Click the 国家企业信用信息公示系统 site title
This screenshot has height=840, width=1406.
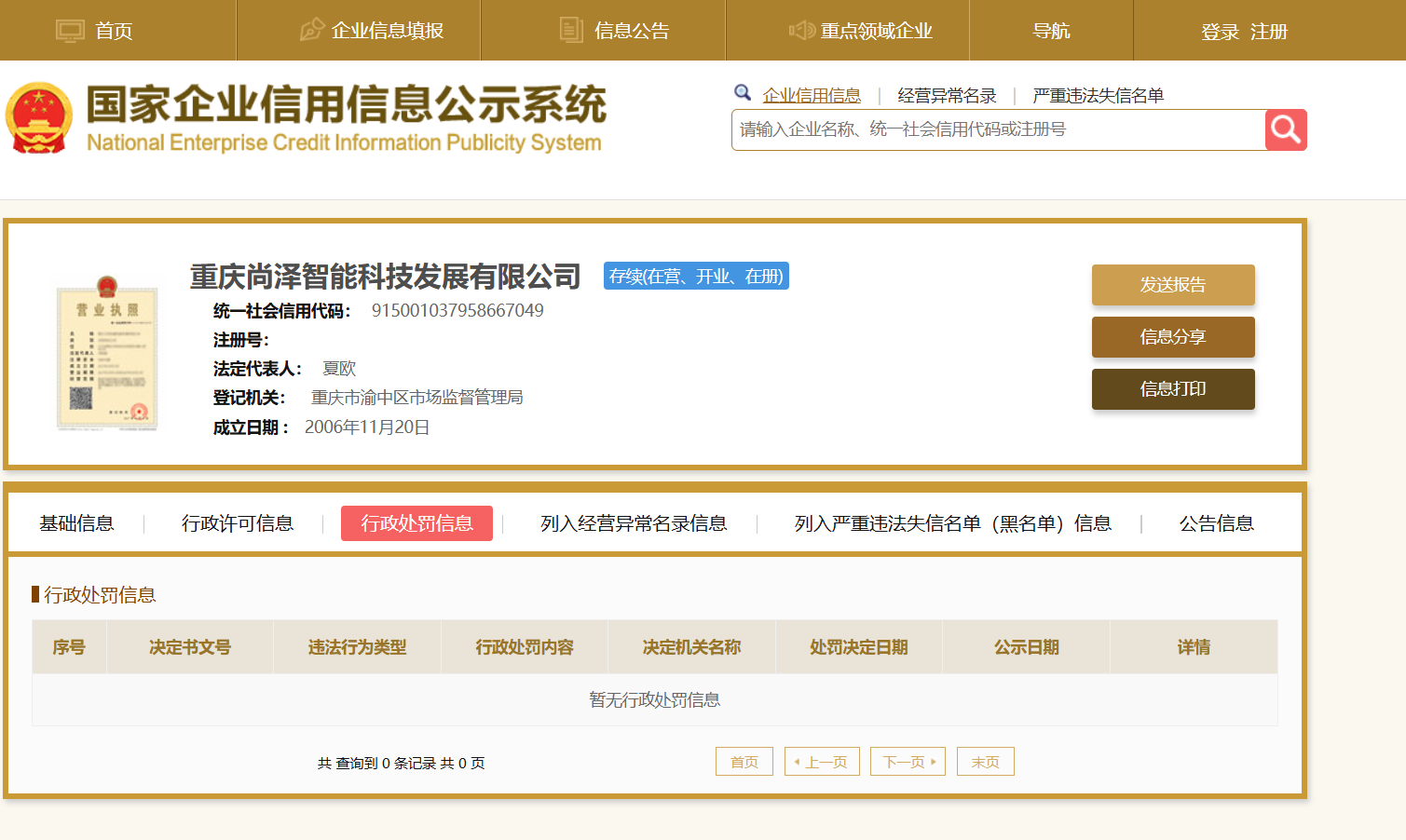346,105
